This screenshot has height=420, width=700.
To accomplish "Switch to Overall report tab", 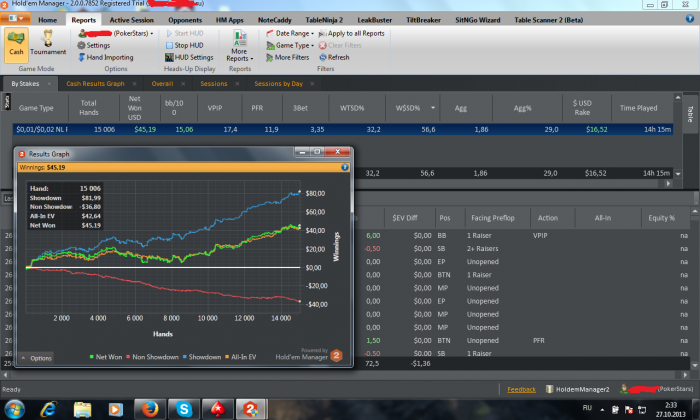I will point(162,83).
